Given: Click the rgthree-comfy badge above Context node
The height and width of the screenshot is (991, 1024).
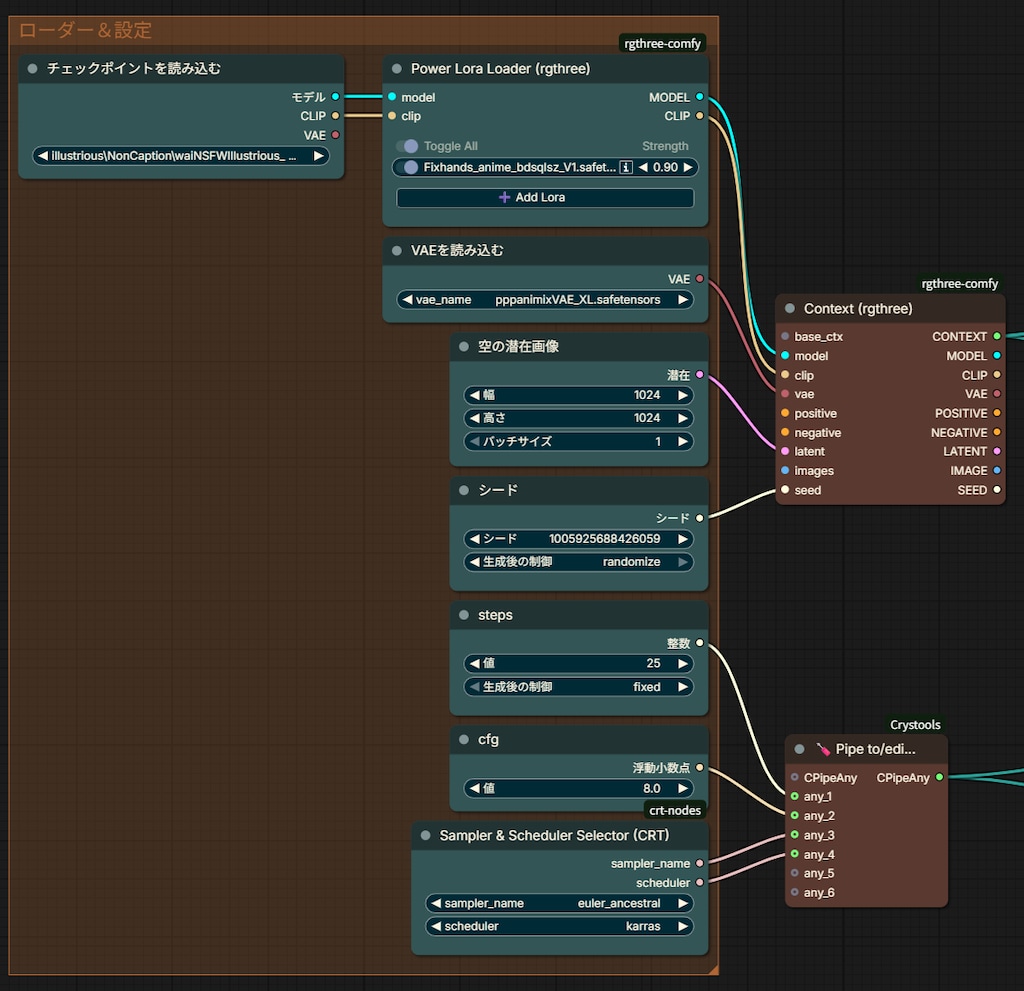Looking at the screenshot, I should [x=959, y=284].
